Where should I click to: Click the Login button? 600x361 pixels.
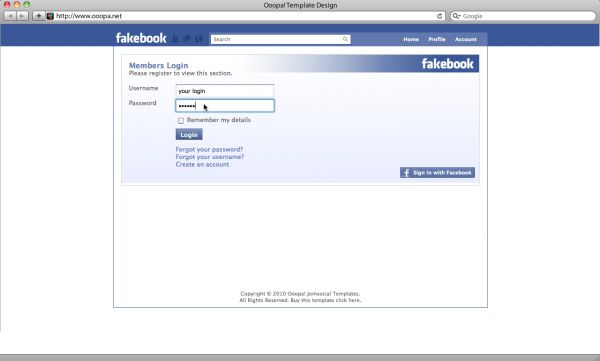coord(189,134)
